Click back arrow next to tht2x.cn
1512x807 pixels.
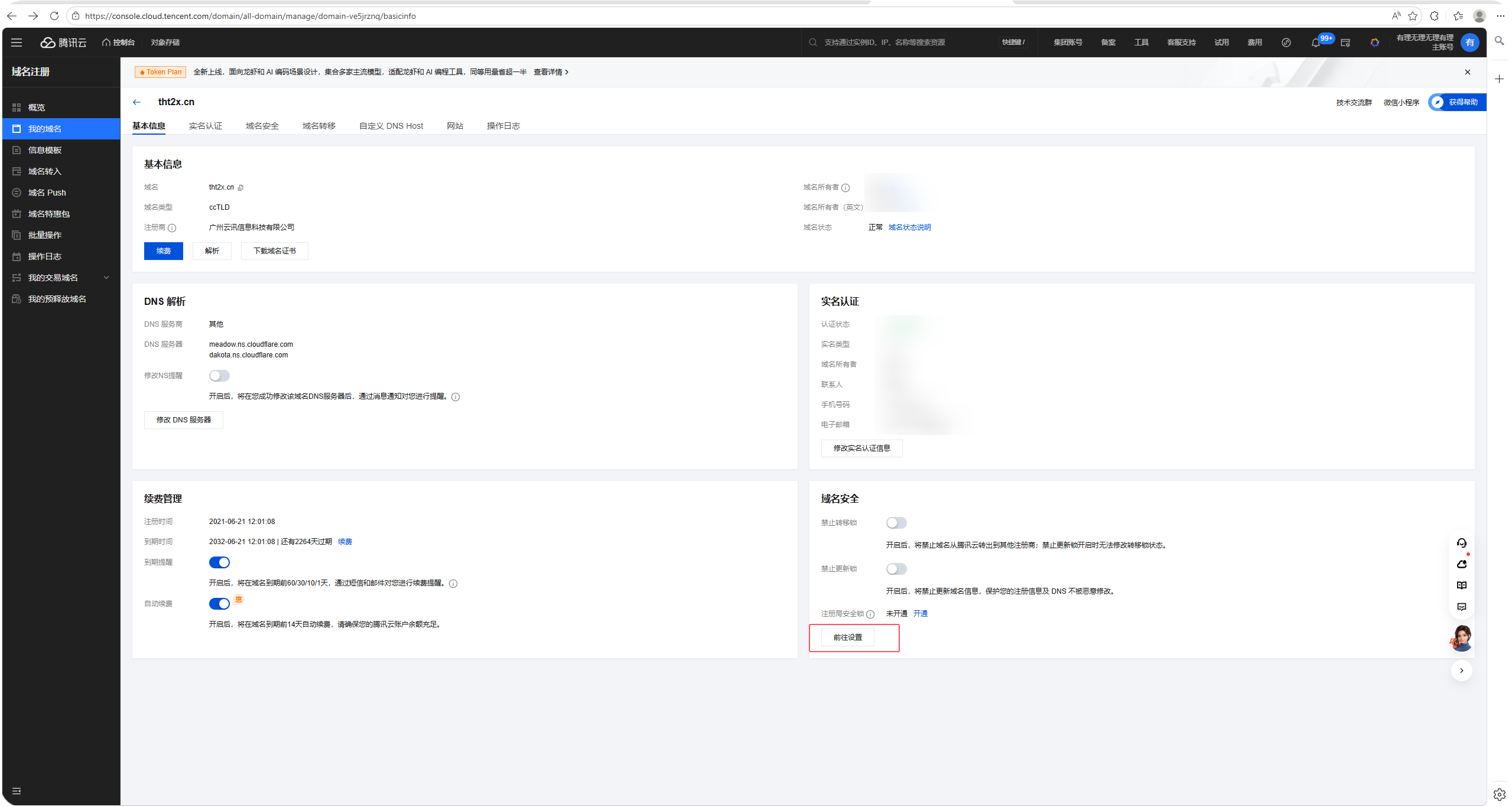coord(136,102)
